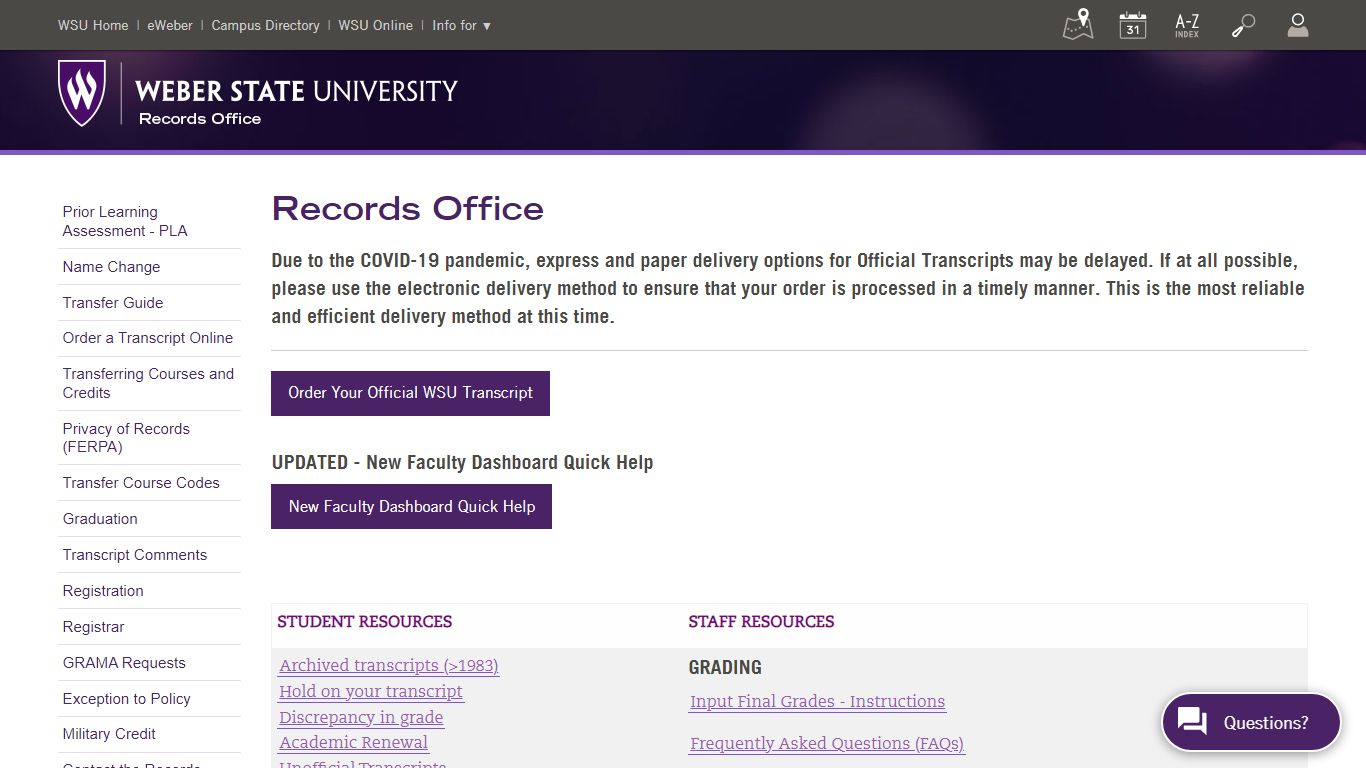Open Discrepancy in grade link

(x=361, y=717)
